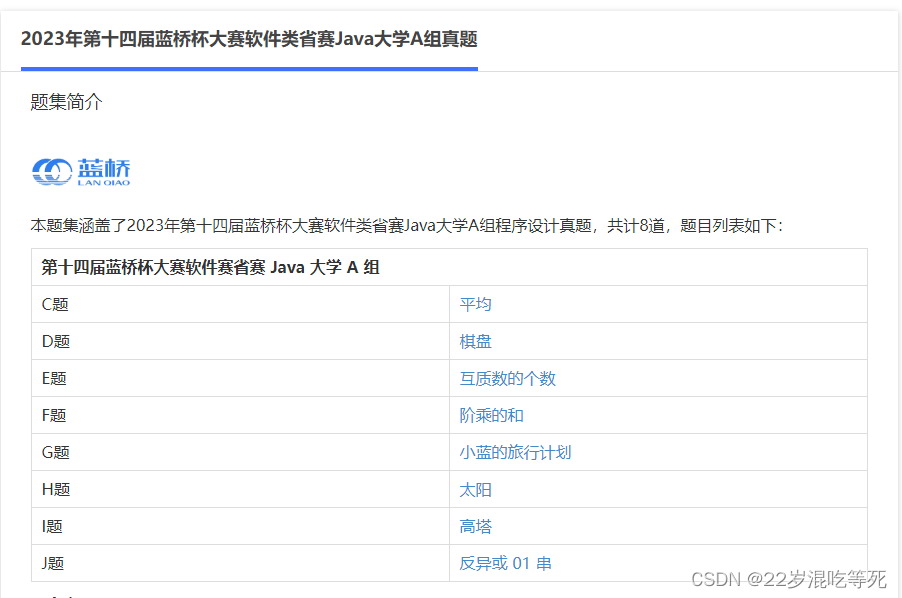The width and height of the screenshot is (902, 598).
Task: Click the 蓝桥 LAN QIAO logo
Action: pyautogui.click(x=81, y=171)
